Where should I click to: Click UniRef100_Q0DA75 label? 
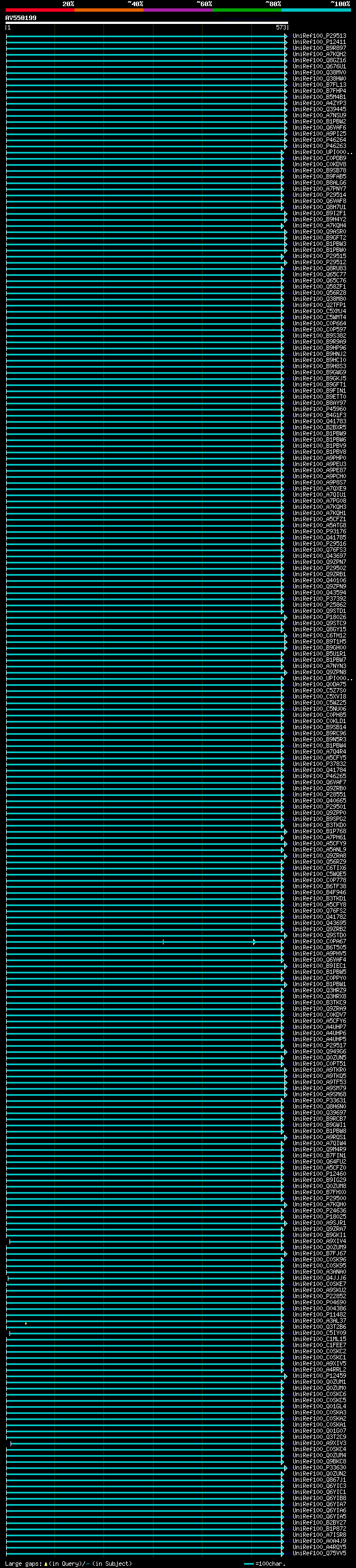pos(319,684)
